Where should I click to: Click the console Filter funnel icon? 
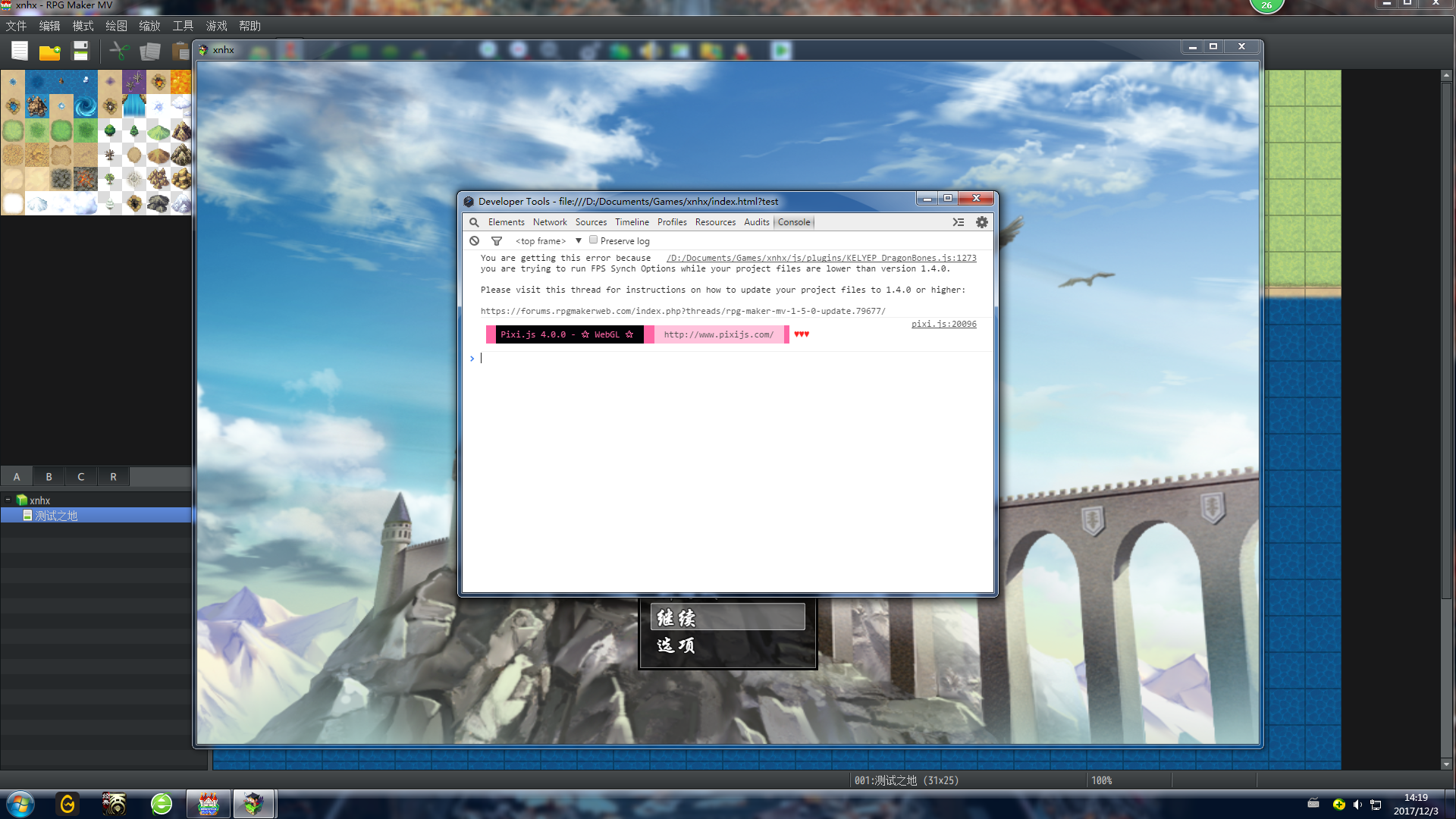click(x=497, y=241)
